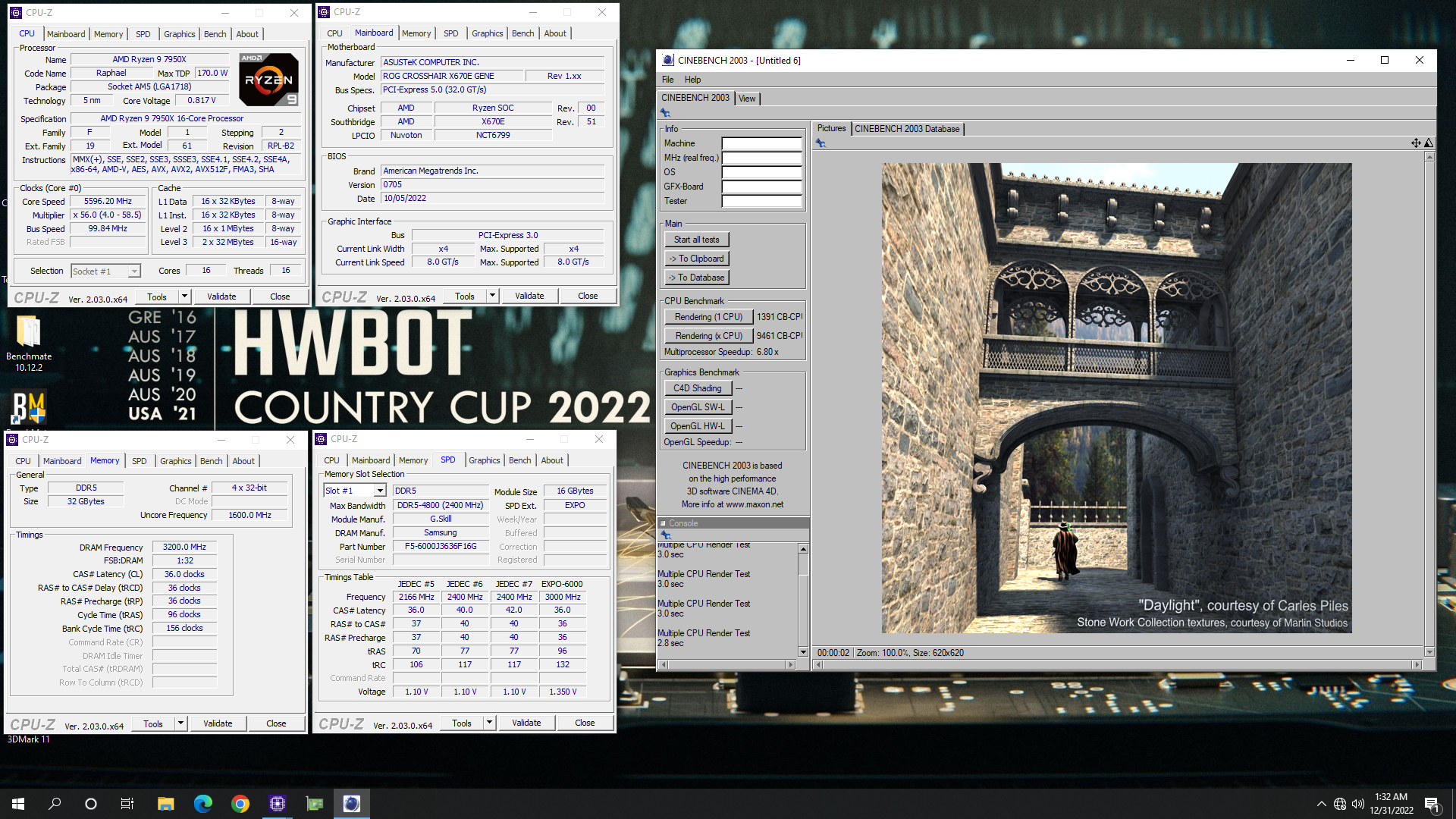Click the Console scrollbar down arrow

(803, 652)
